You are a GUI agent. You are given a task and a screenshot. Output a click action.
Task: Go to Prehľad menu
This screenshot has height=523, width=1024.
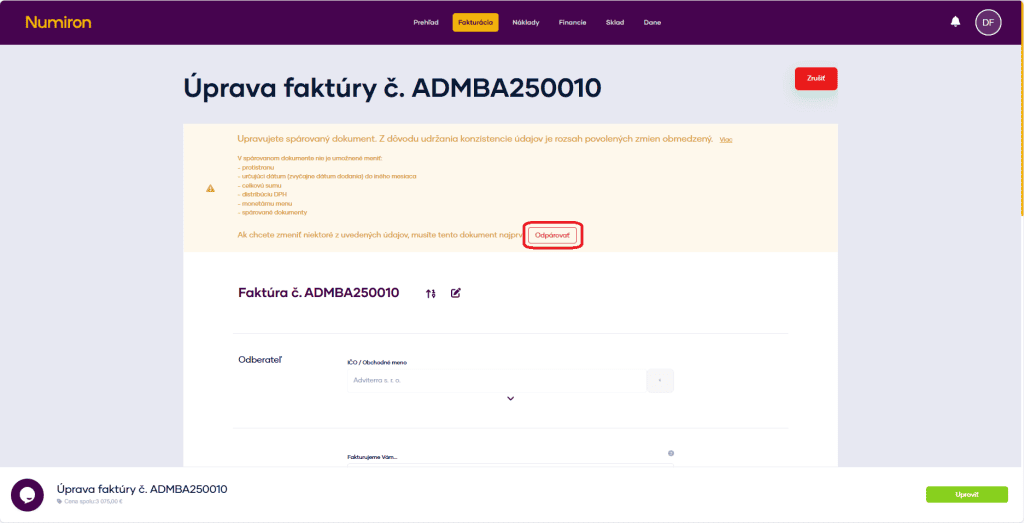[x=426, y=22]
